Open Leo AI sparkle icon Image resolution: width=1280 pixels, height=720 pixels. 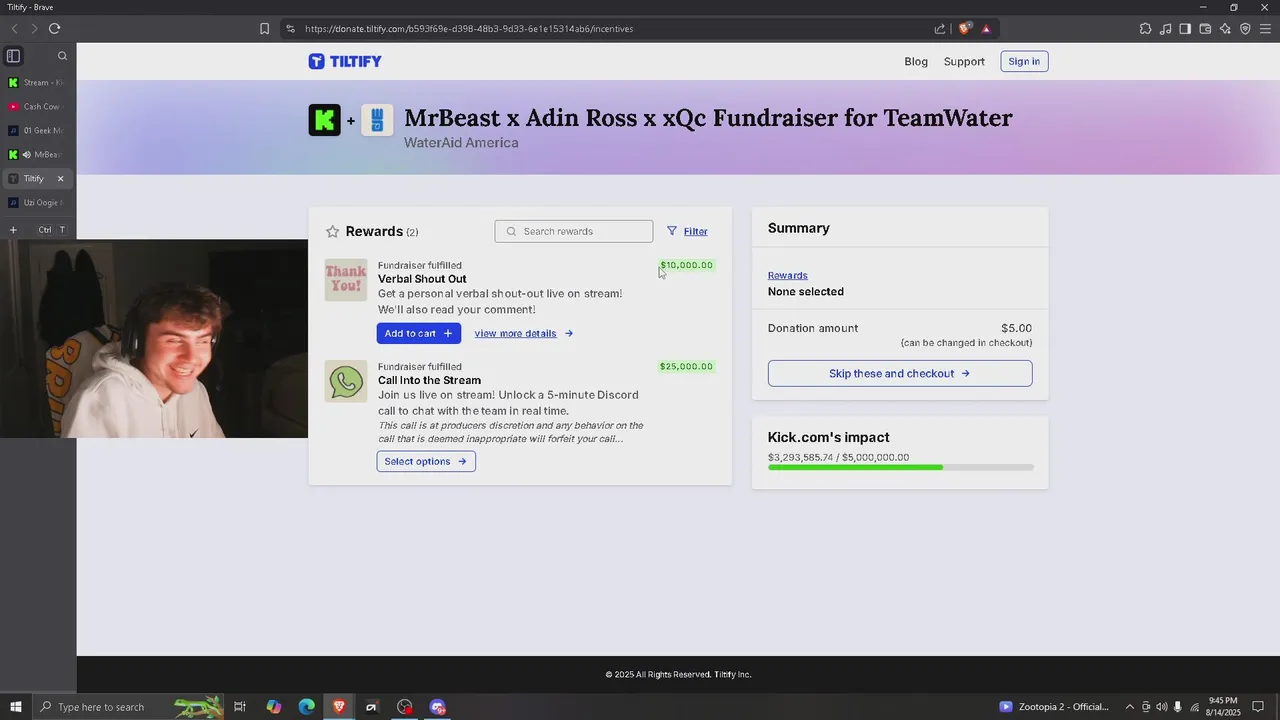tap(1225, 29)
